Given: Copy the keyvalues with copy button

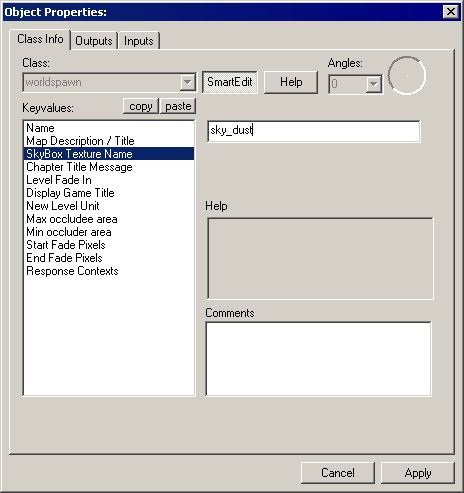Looking at the screenshot, I should pos(141,106).
